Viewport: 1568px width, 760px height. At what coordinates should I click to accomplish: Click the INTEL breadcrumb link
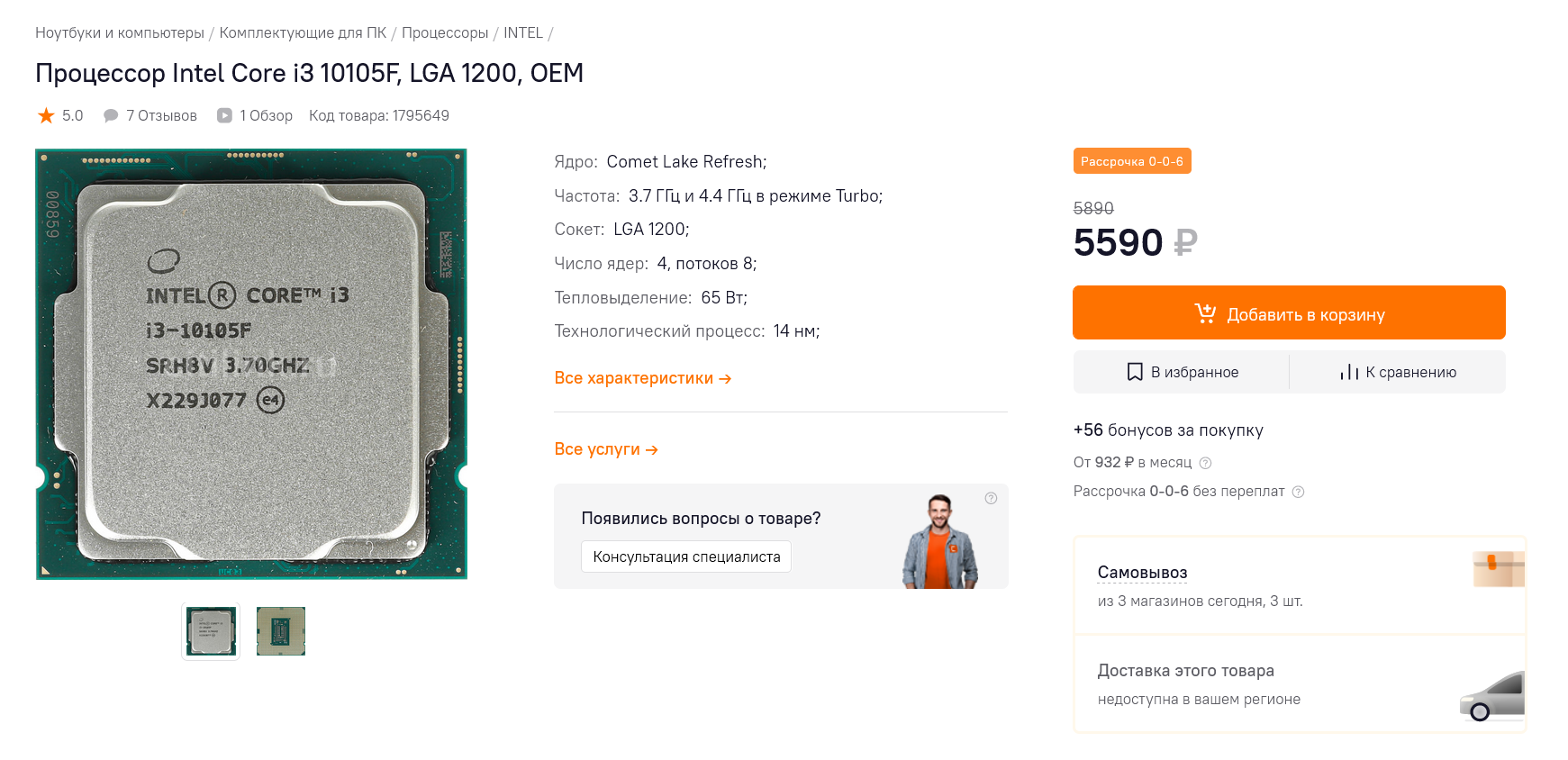(x=522, y=33)
